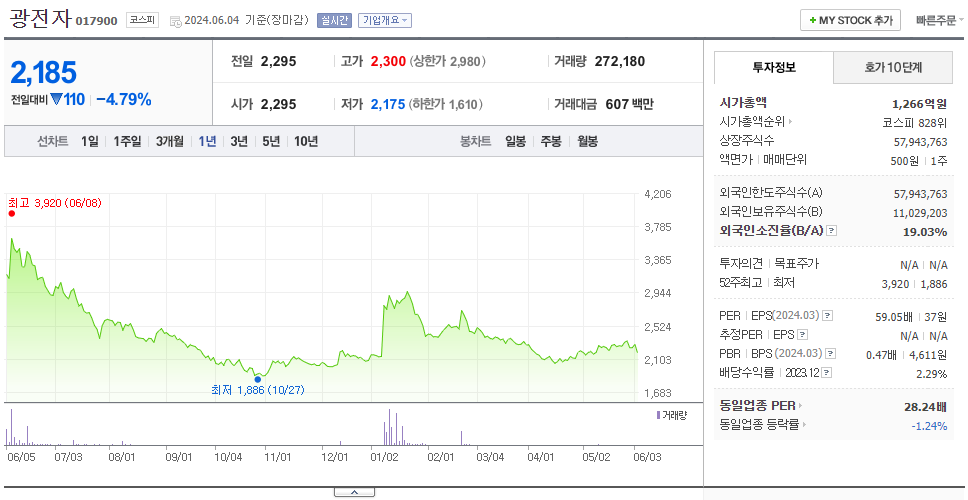Click the 01/02 date label on chart axis
The image size is (968, 500).
tap(384, 457)
